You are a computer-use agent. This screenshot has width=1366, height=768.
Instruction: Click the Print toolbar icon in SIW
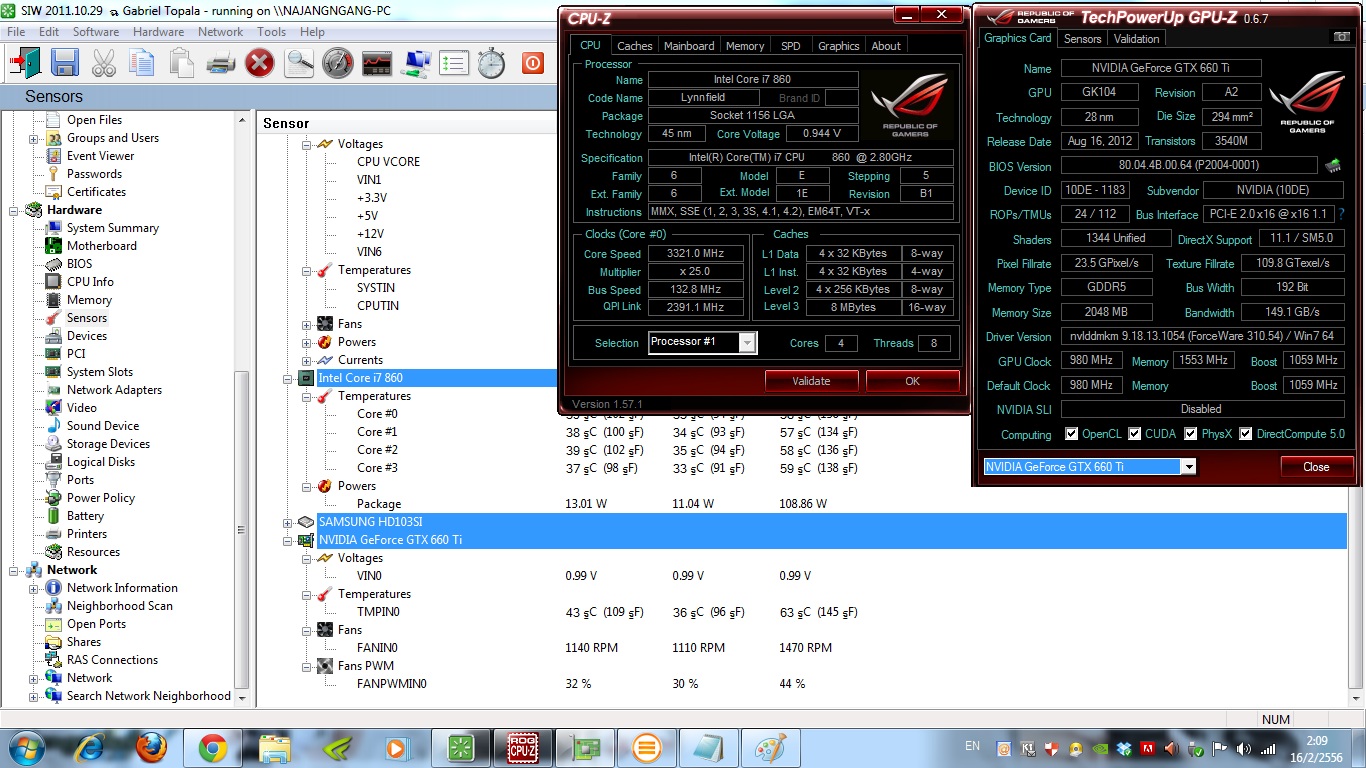tap(220, 63)
